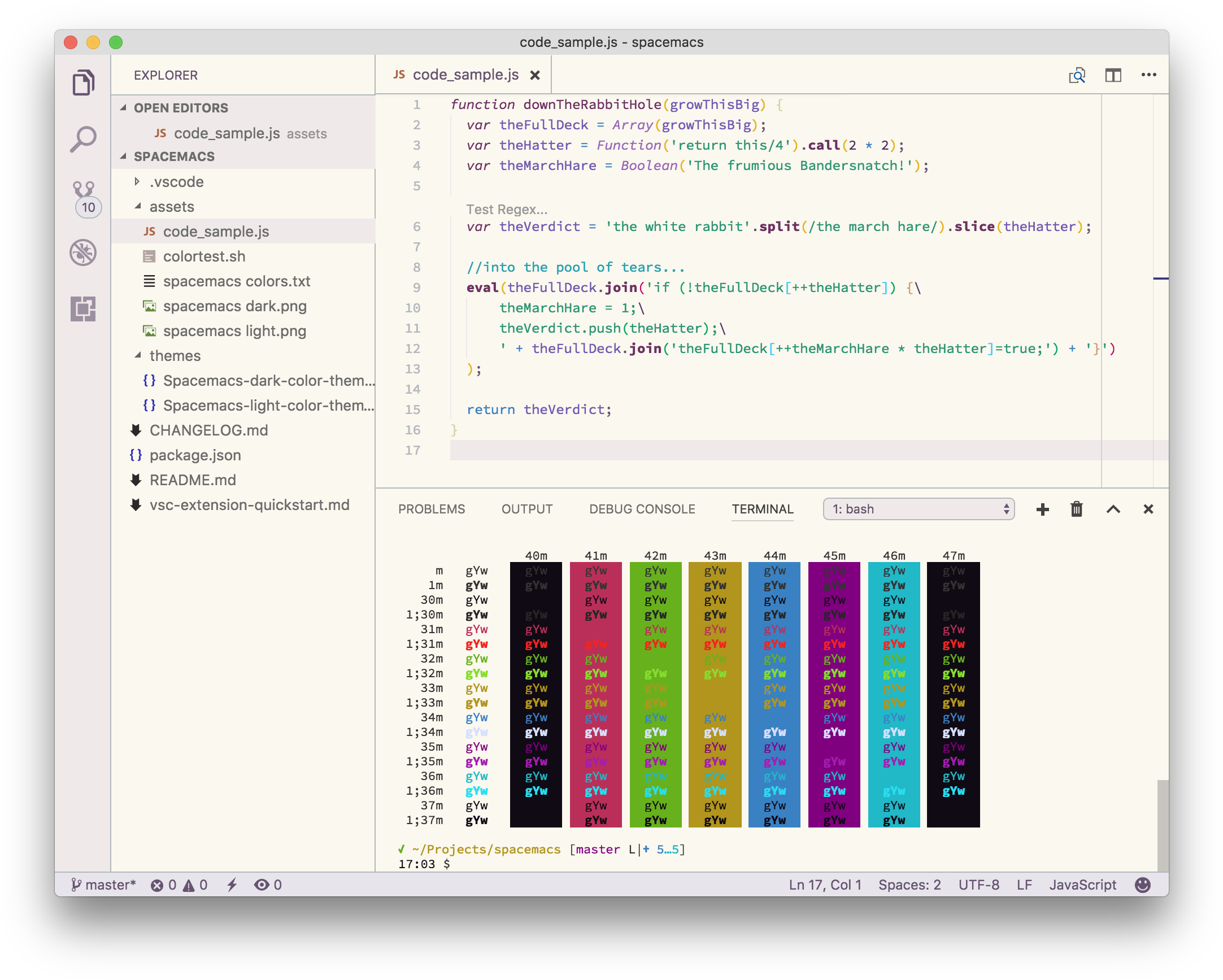The height and width of the screenshot is (980, 1223).
Task: Click the master* branch indicator
Action: point(105,884)
